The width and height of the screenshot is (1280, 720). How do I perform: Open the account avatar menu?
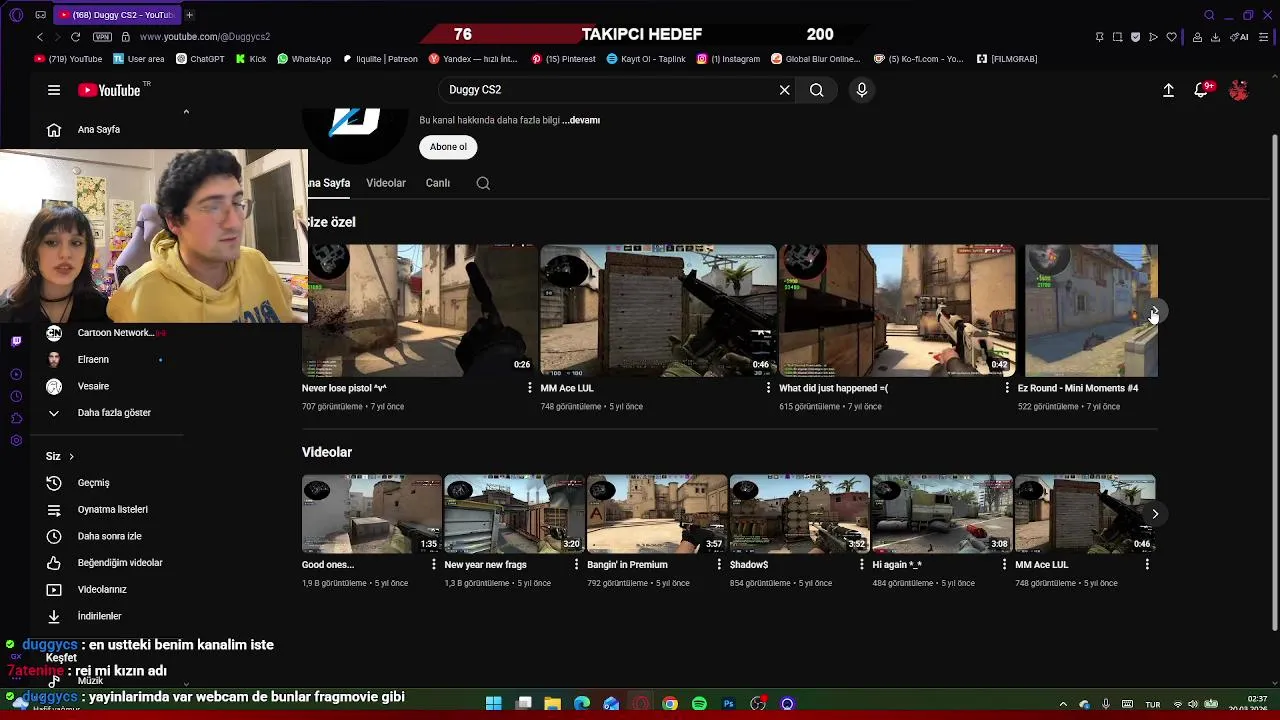pyautogui.click(x=1239, y=90)
